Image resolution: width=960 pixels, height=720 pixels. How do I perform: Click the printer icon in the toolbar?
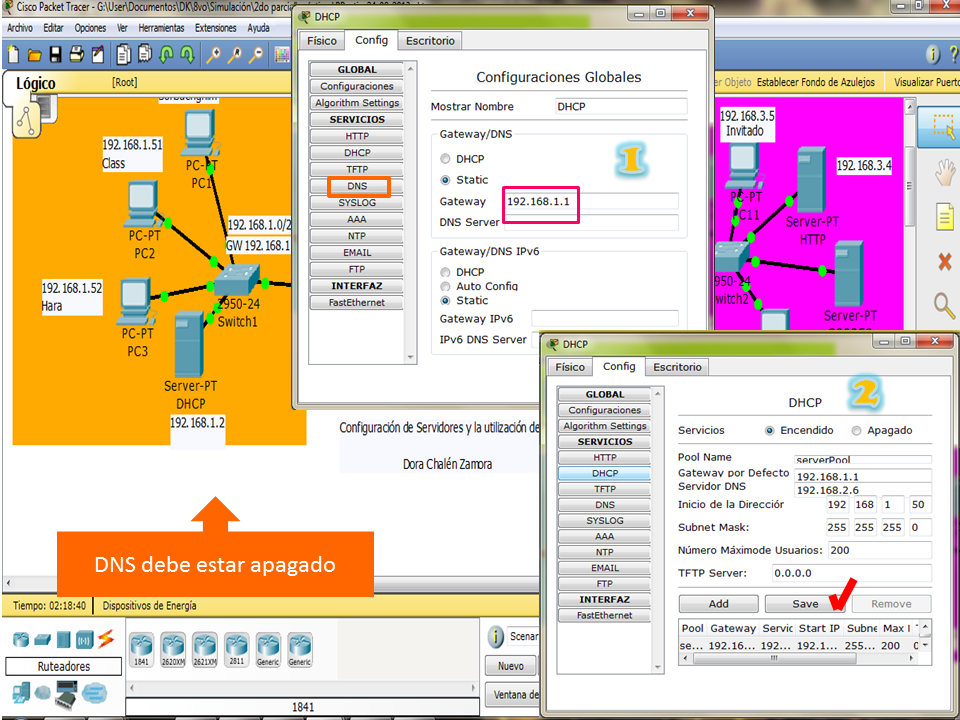(x=77, y=54)
